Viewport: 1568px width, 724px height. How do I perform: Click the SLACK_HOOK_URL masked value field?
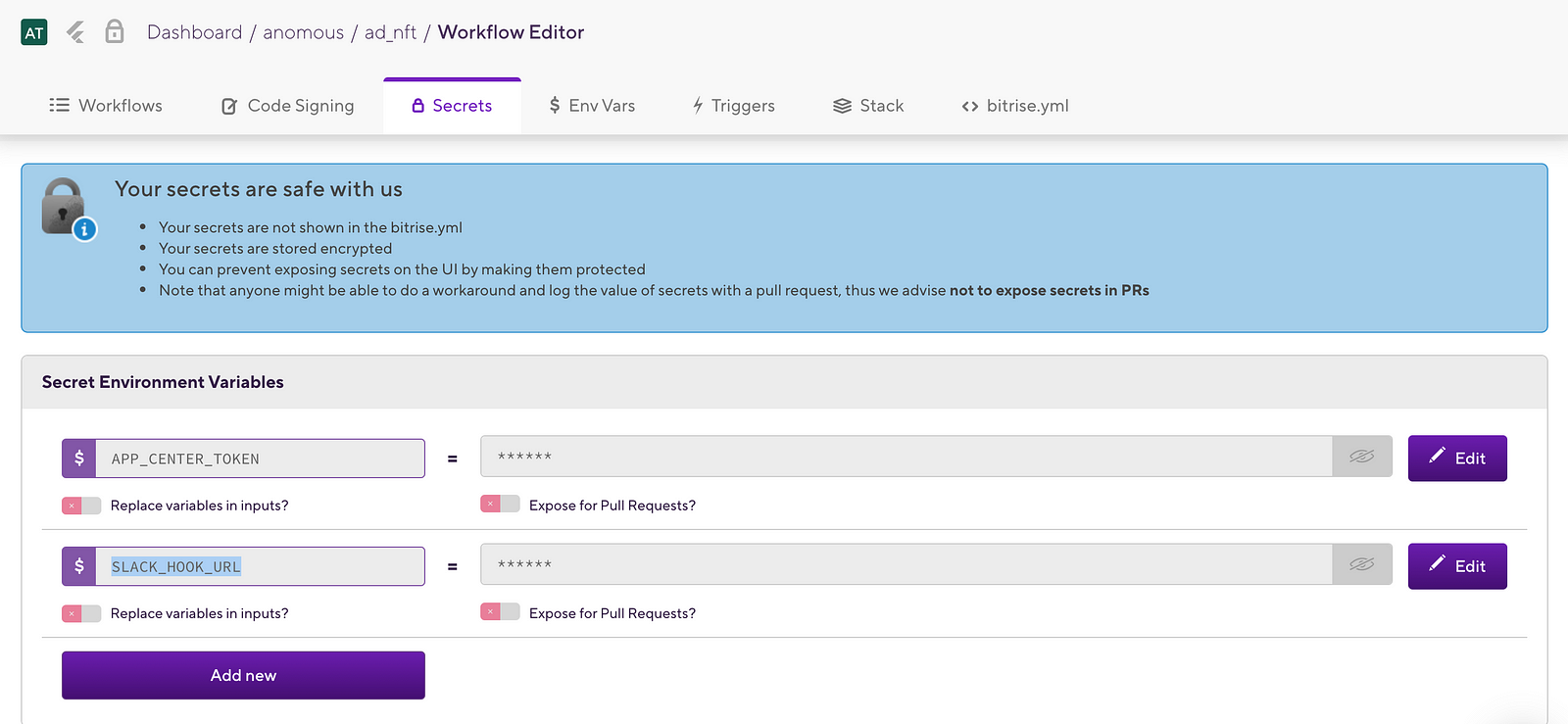(906, 564)
